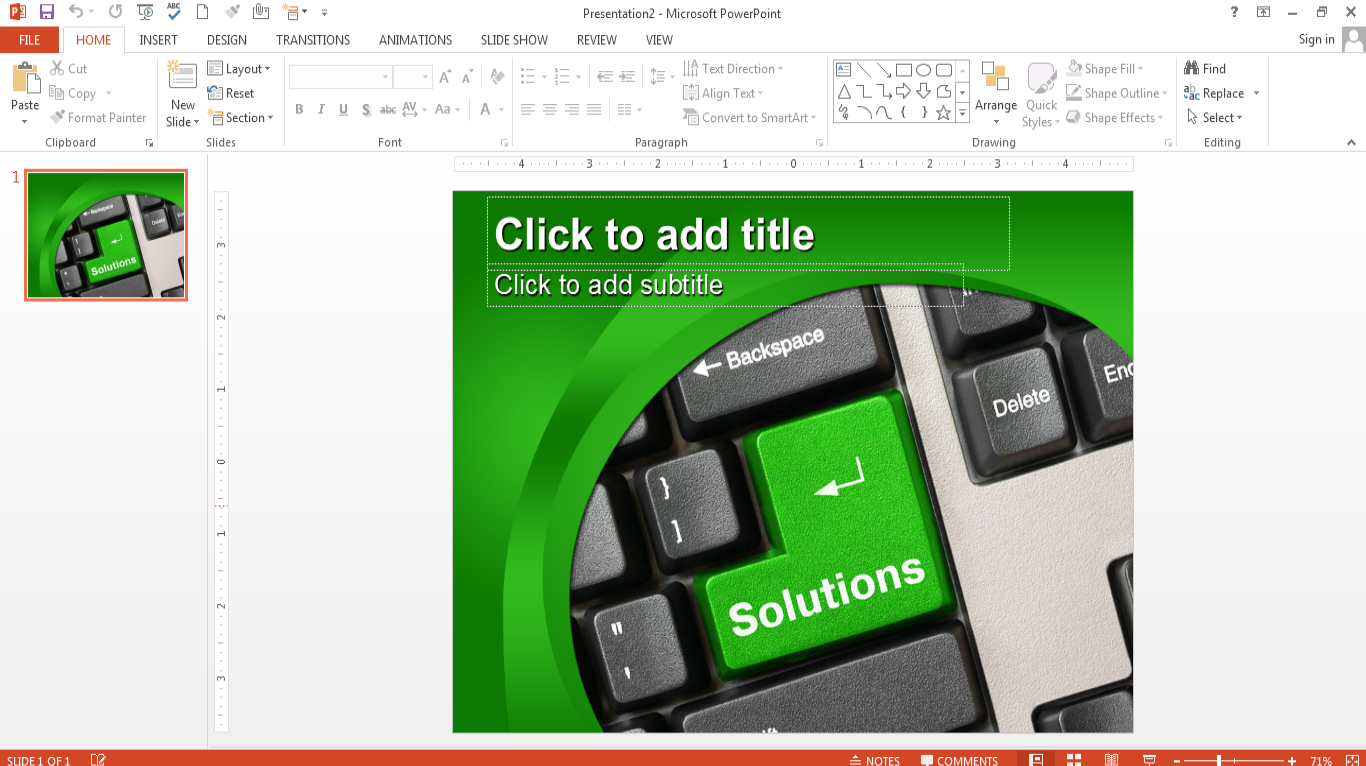Clear all formatting icon
The width and height of the screenshot is (1366, 766).
(497, 77)
